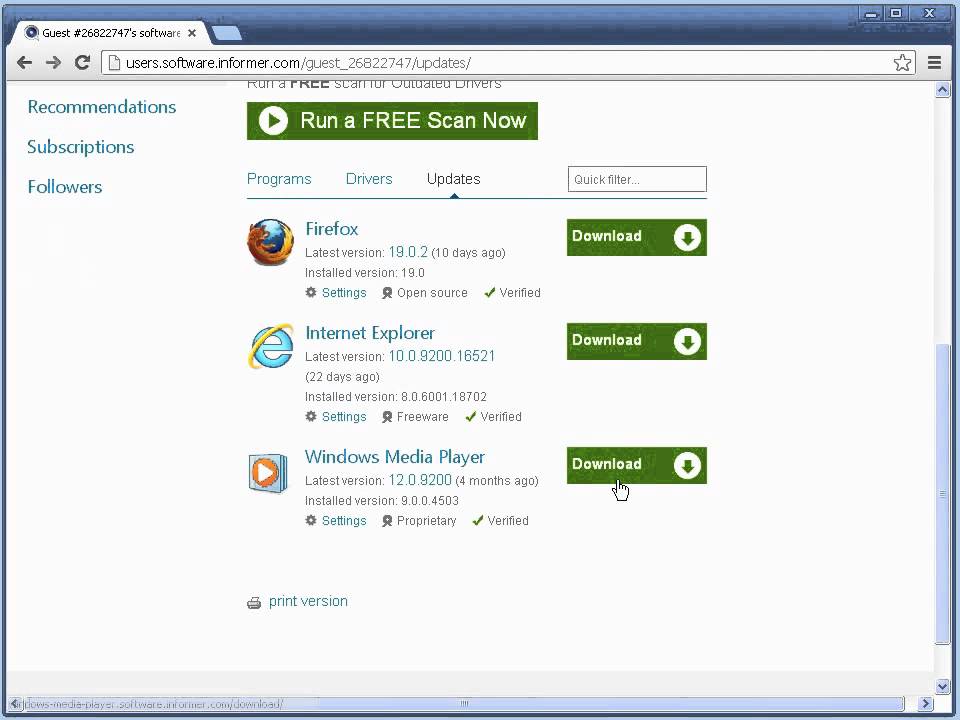Click the Open source ribbon icon for Firefox

[387, 293]
